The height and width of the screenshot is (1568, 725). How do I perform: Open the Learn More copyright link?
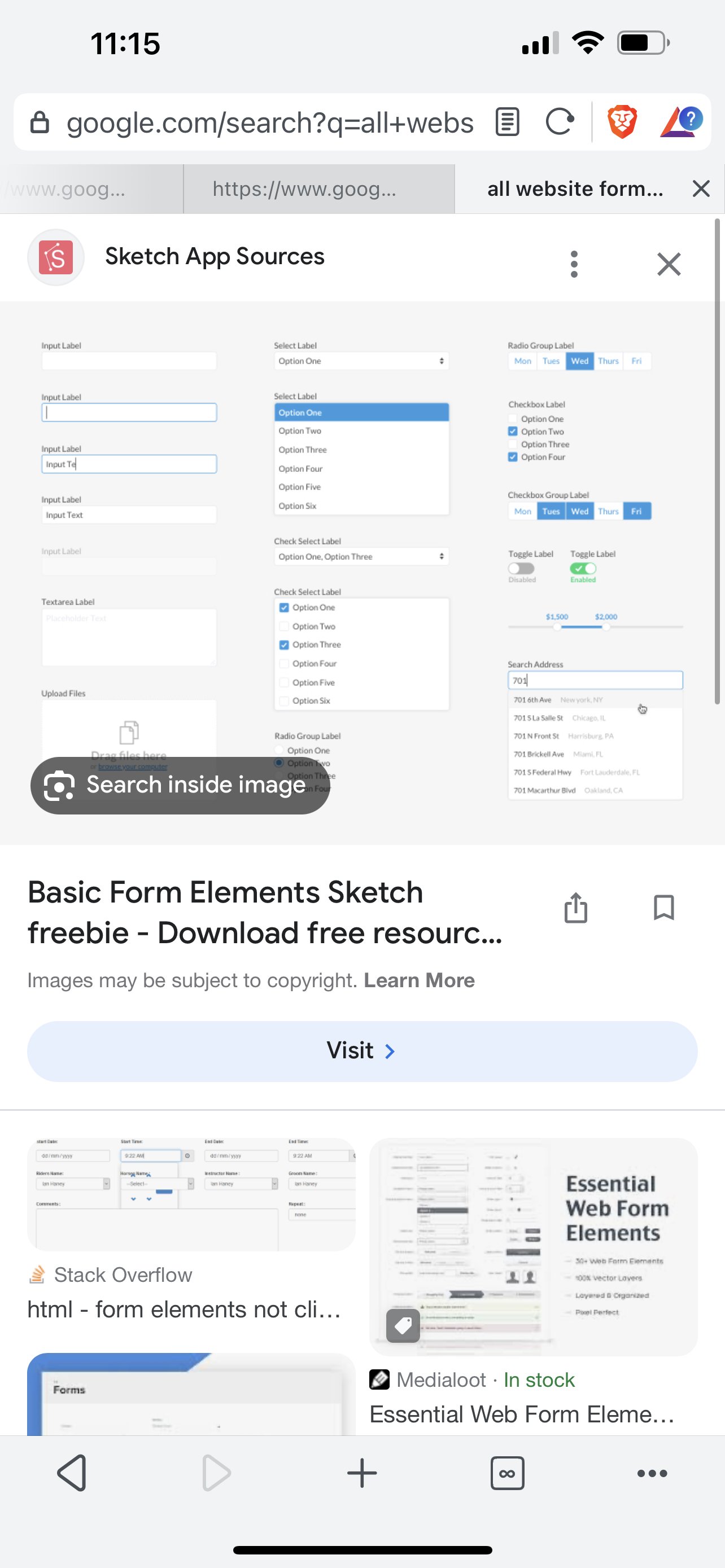pyautogui.click(x=419, y=980)
